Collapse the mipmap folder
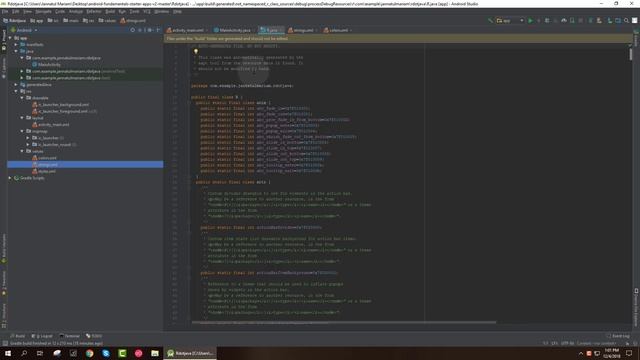This screenshot has height=360, width=640. click(22, 131)
